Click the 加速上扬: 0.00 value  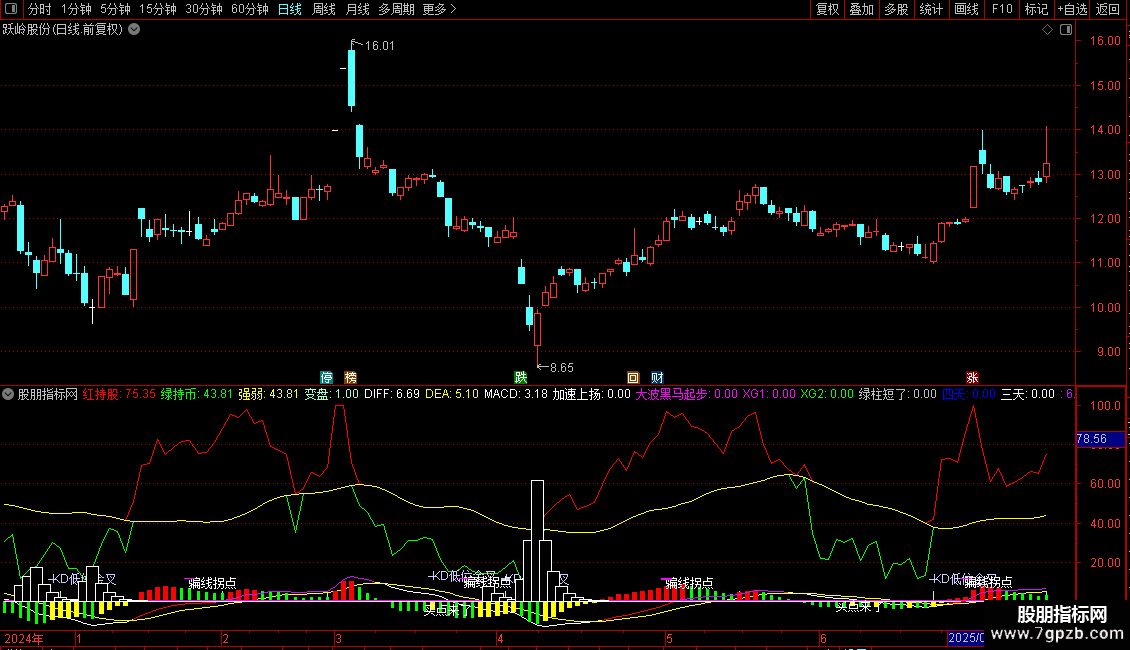click(592, 394)
